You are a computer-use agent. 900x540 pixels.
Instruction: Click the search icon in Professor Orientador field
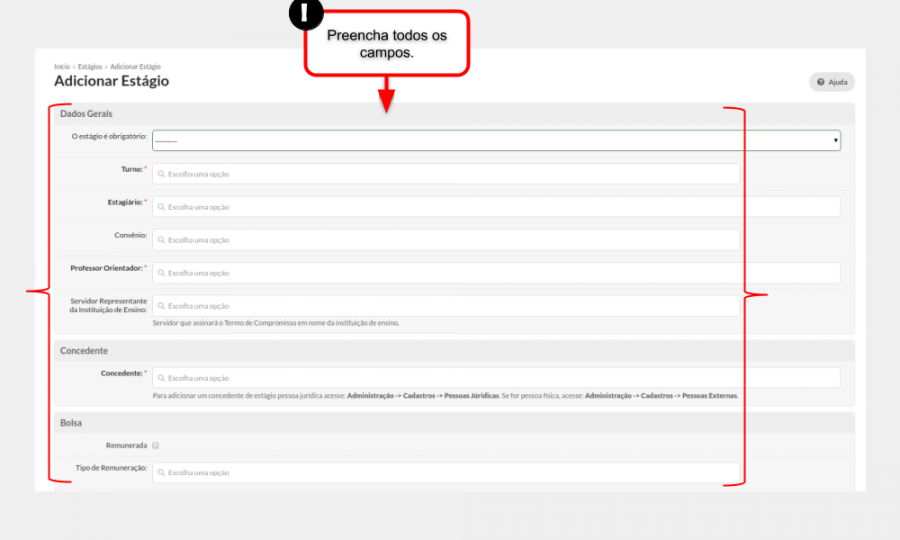161,273
